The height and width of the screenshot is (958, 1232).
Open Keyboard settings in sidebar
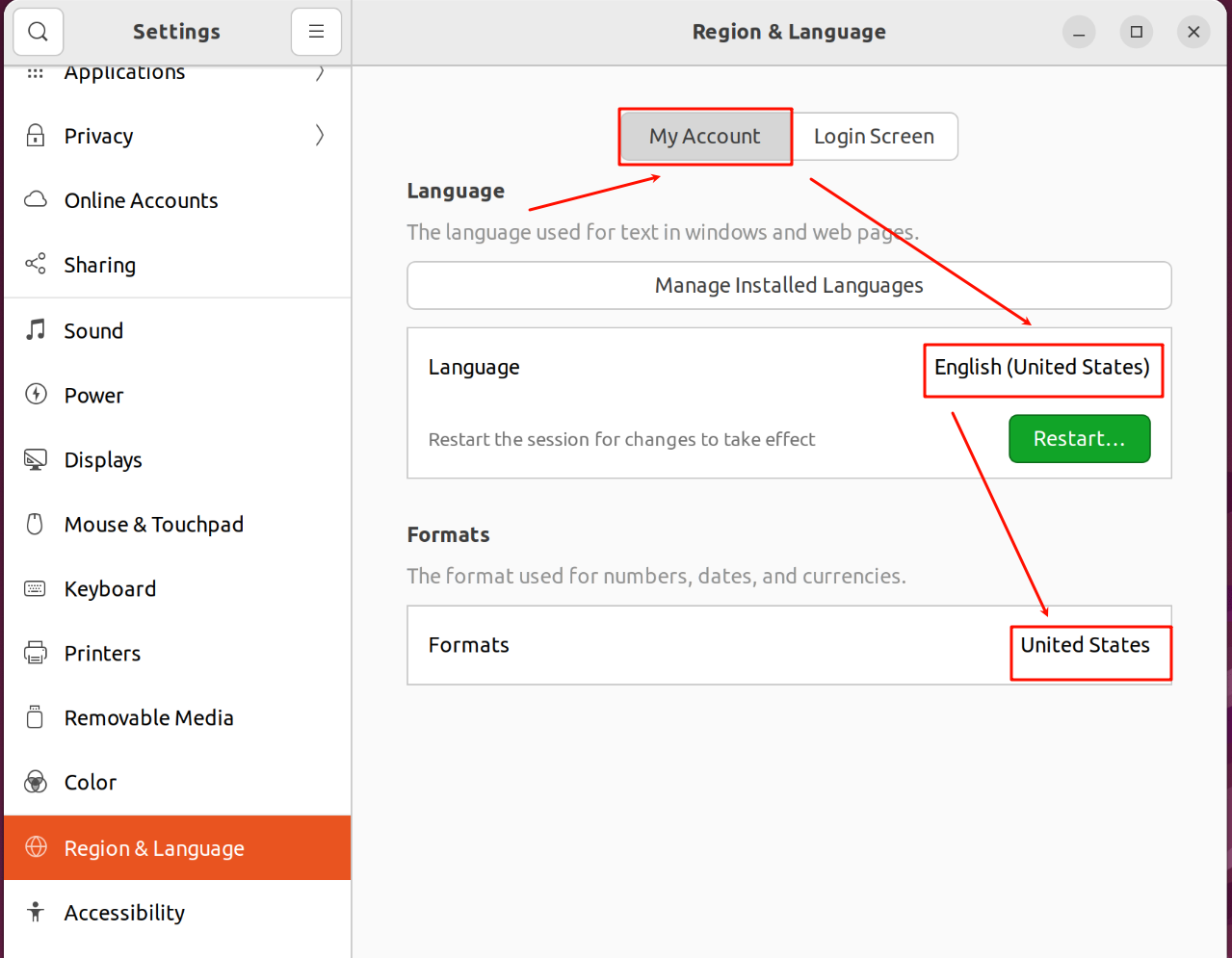[x=110, y=589]
